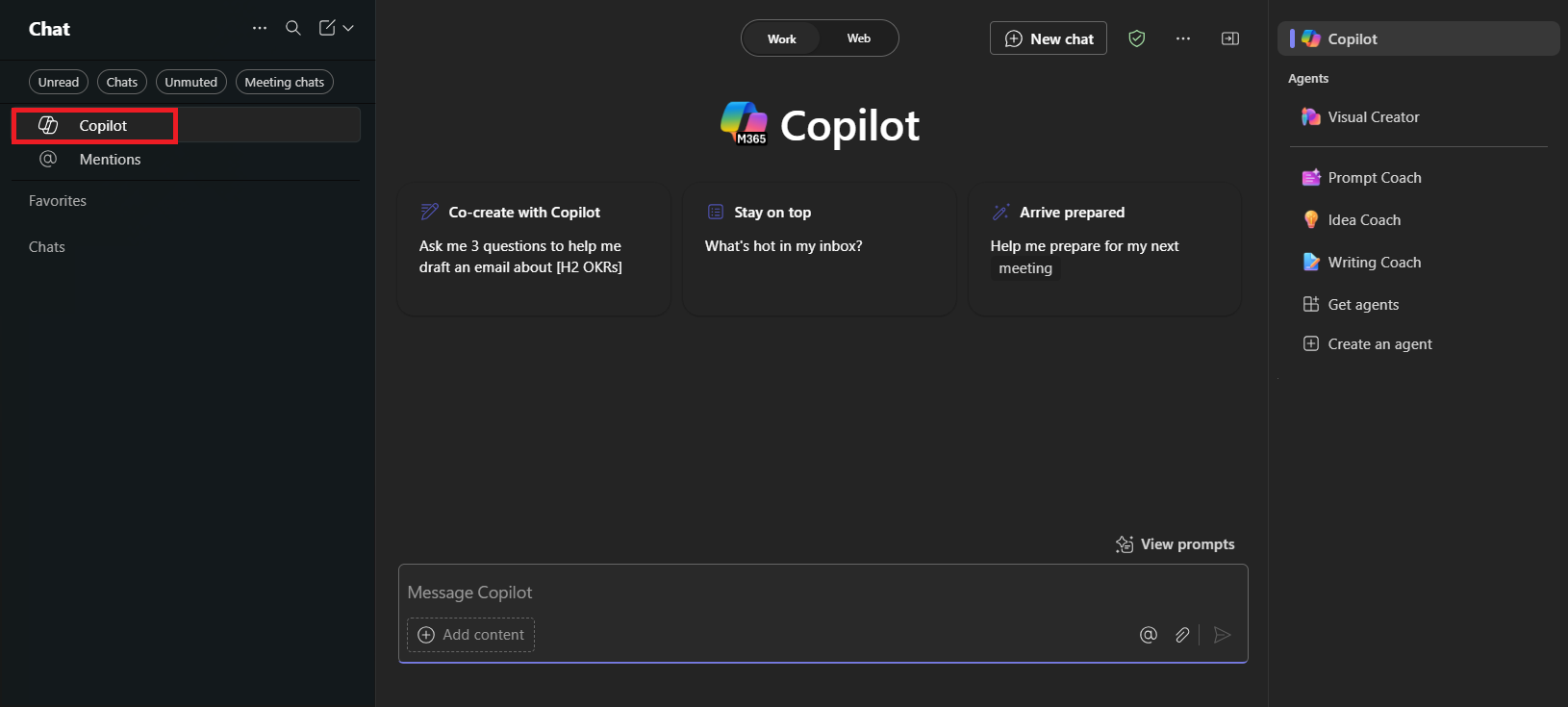Expand the Favorites section
1568x707 pixels.
58,201
